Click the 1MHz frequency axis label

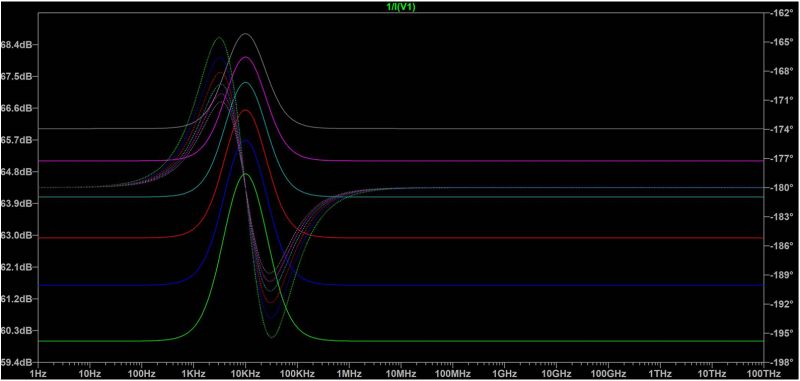tap(349, 374)
